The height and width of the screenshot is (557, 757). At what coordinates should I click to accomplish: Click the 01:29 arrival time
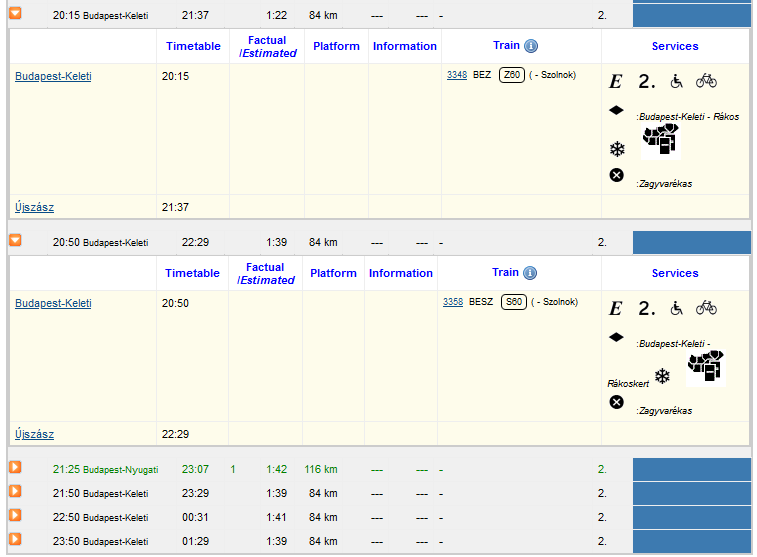coord(195,541)
